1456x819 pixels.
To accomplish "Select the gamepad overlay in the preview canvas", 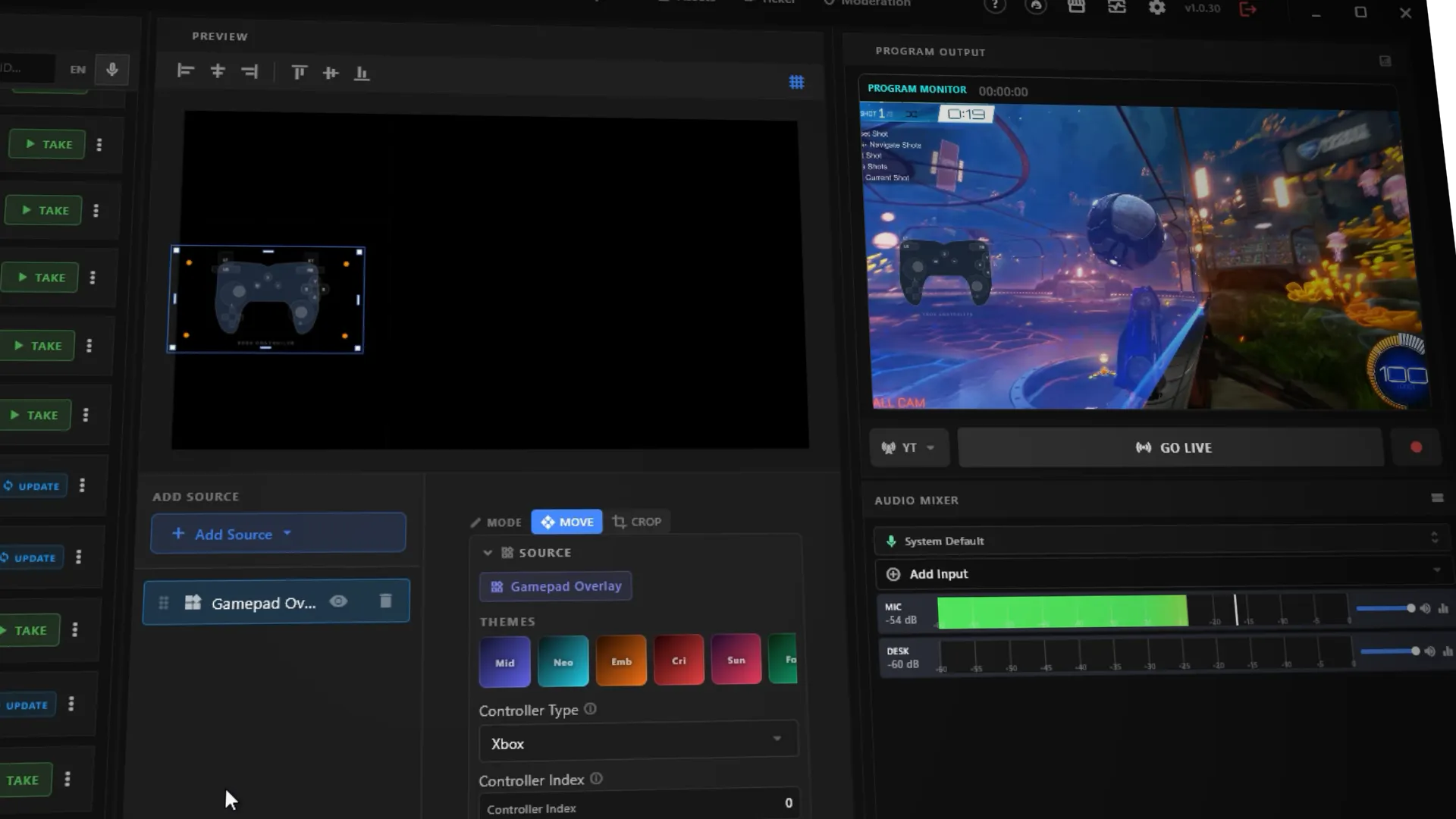I will click(265, 300).
